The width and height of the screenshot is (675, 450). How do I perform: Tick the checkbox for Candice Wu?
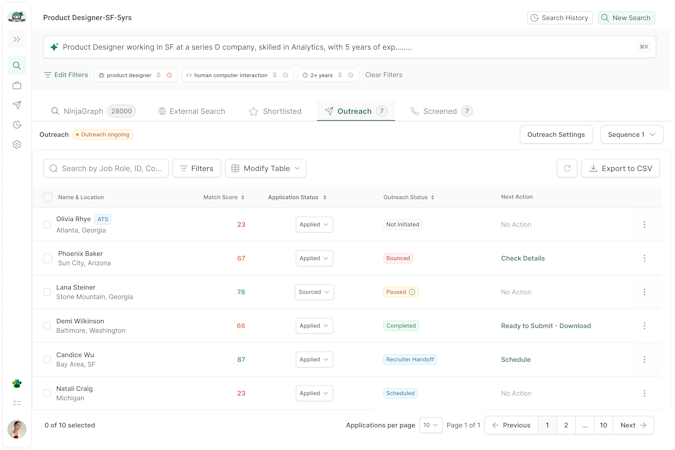(47, 359)
